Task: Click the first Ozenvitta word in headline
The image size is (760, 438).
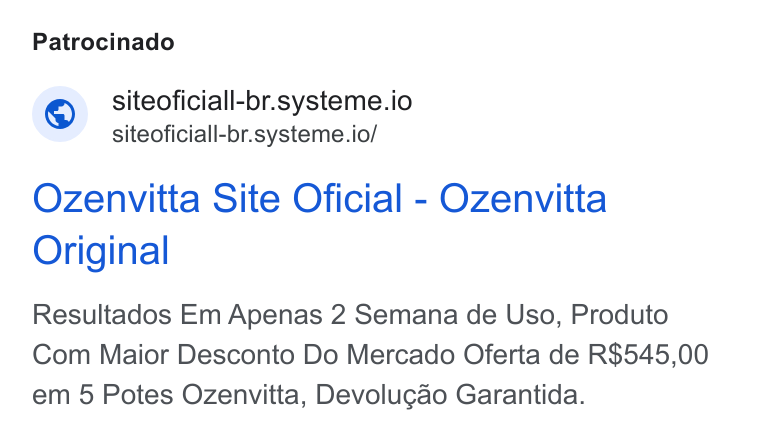Action: pyautogui.click(x=116, y=199)
